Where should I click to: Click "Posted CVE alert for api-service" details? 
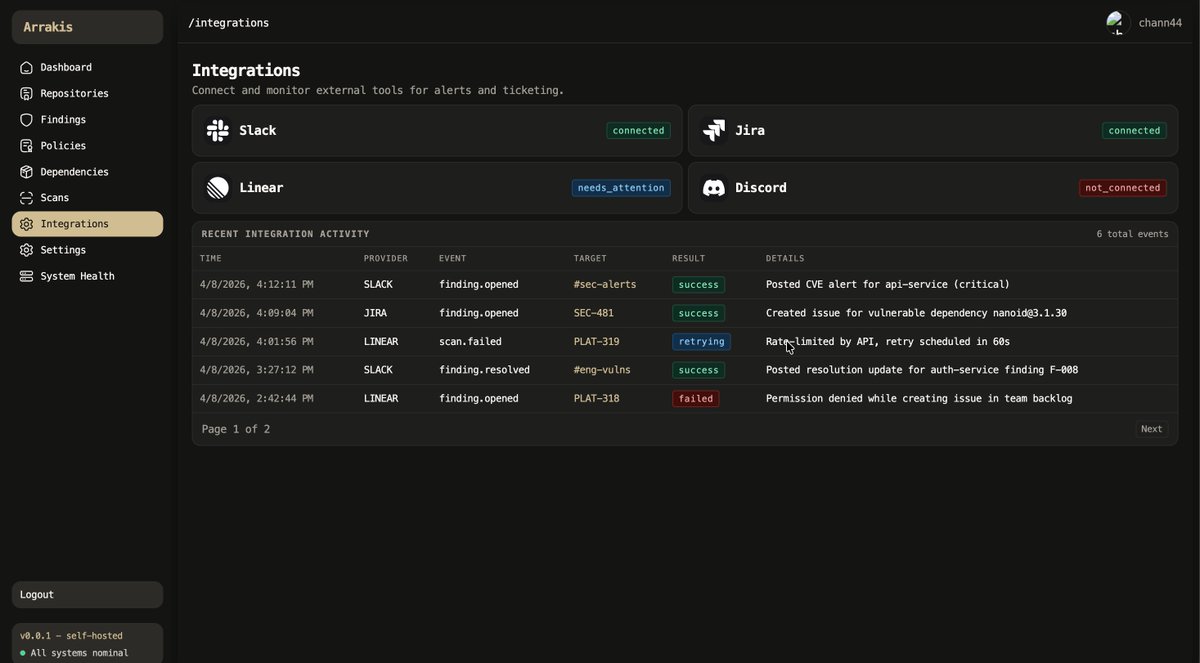point(888,285)
